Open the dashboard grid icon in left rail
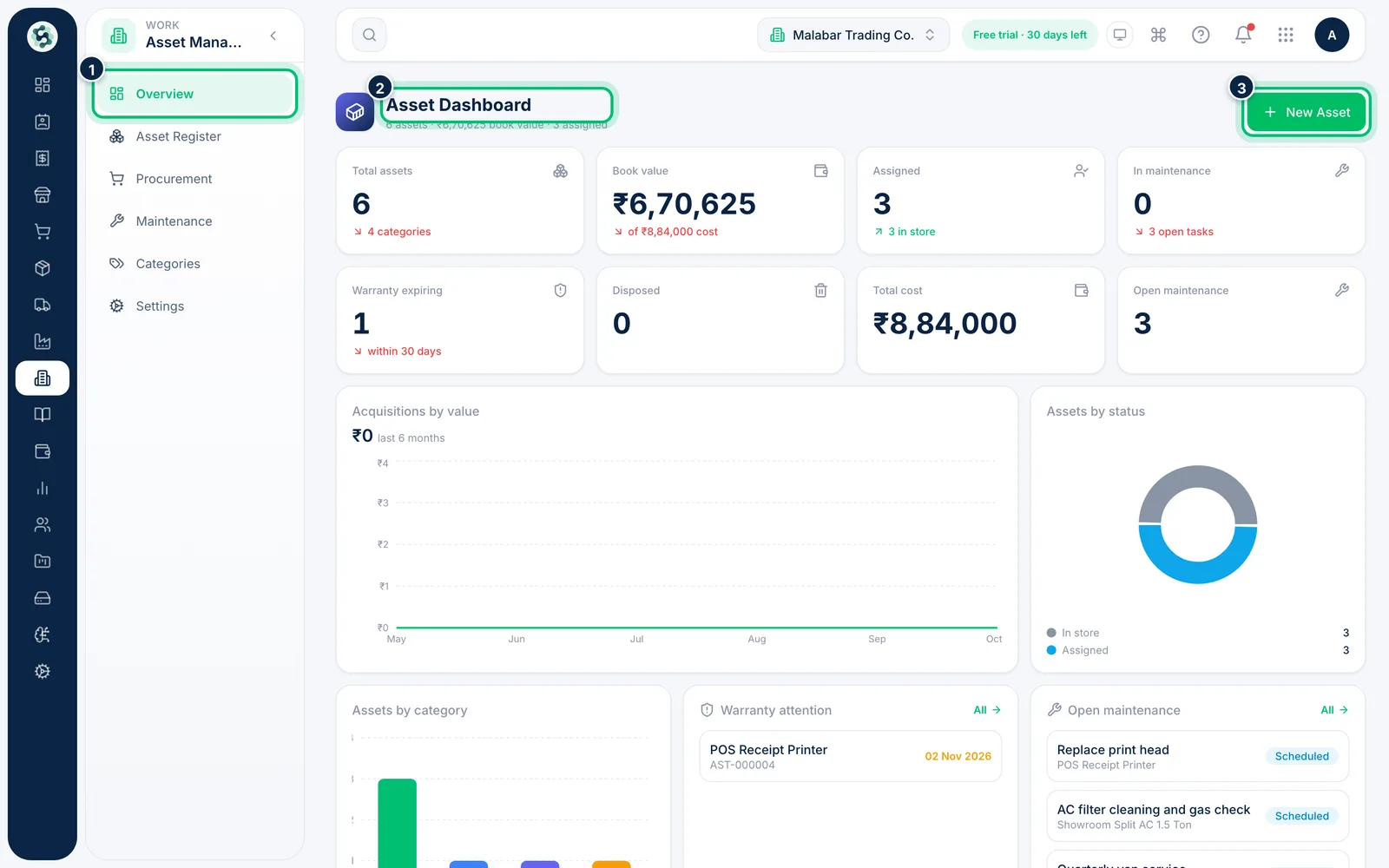 42,85
